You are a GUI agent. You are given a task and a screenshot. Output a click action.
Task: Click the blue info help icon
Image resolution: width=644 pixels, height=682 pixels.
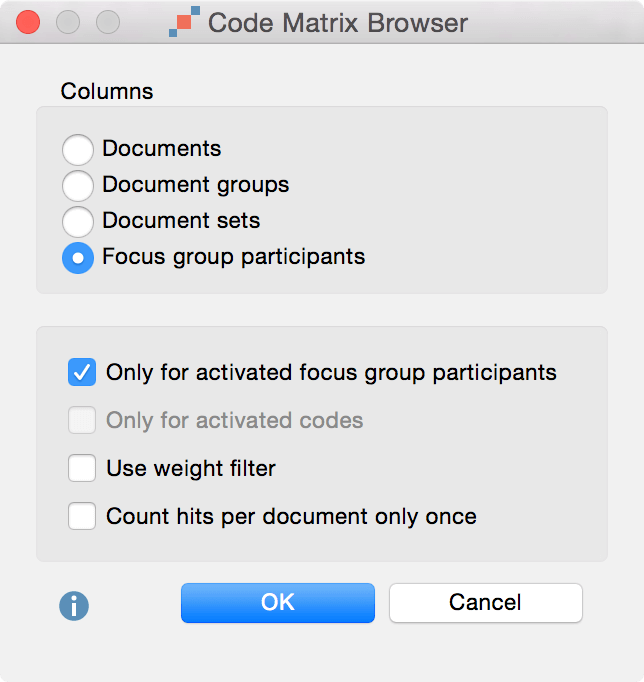[x=74, y=605]
